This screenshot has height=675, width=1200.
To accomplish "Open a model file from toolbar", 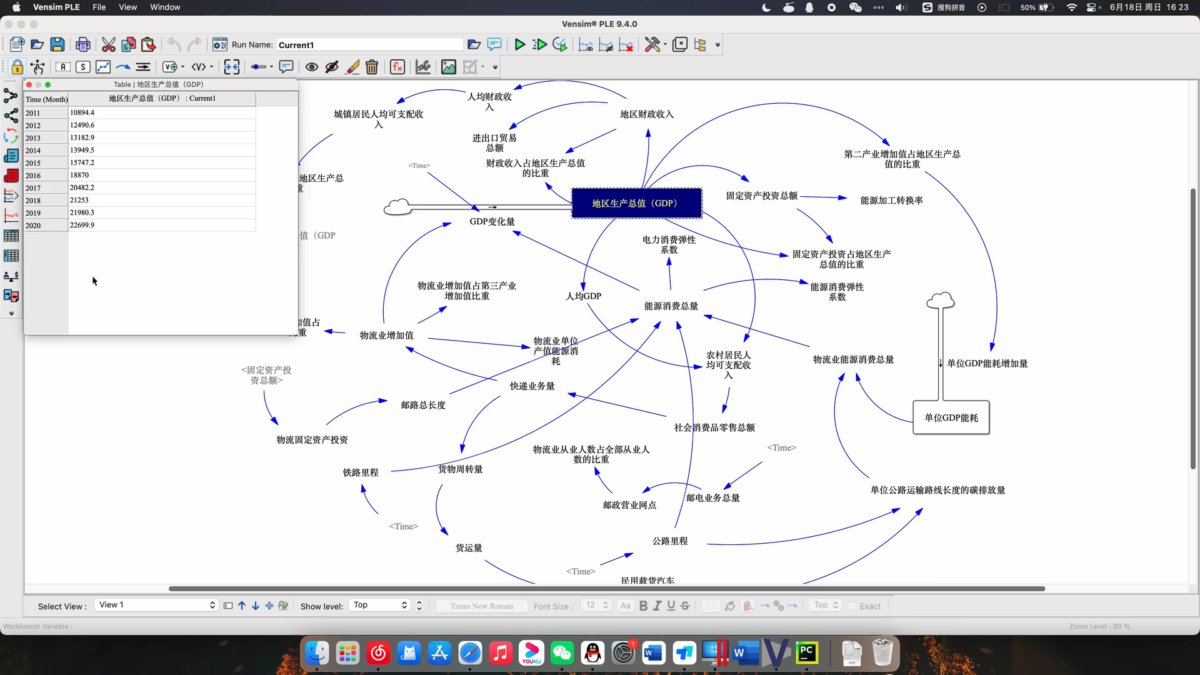I will [x=37, y=44].
